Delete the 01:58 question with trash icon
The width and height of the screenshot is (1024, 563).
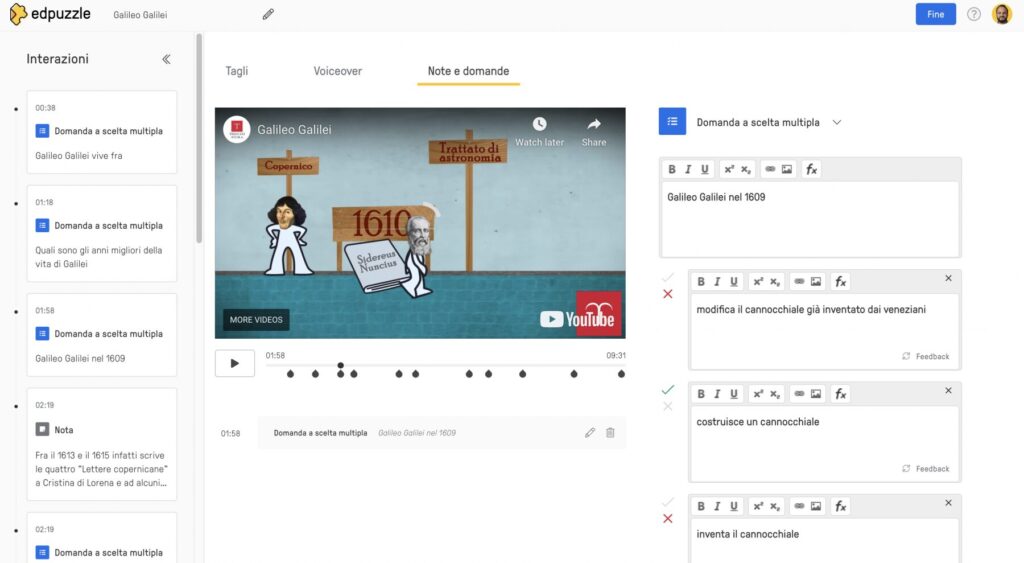[610, 433]
